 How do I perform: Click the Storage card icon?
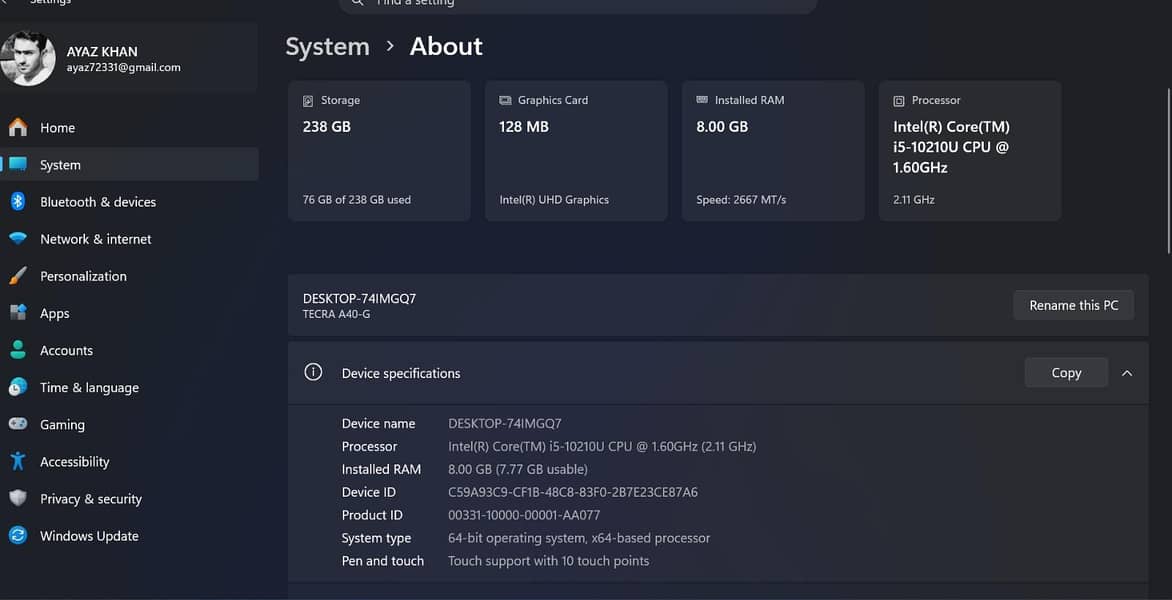[308, 101]
